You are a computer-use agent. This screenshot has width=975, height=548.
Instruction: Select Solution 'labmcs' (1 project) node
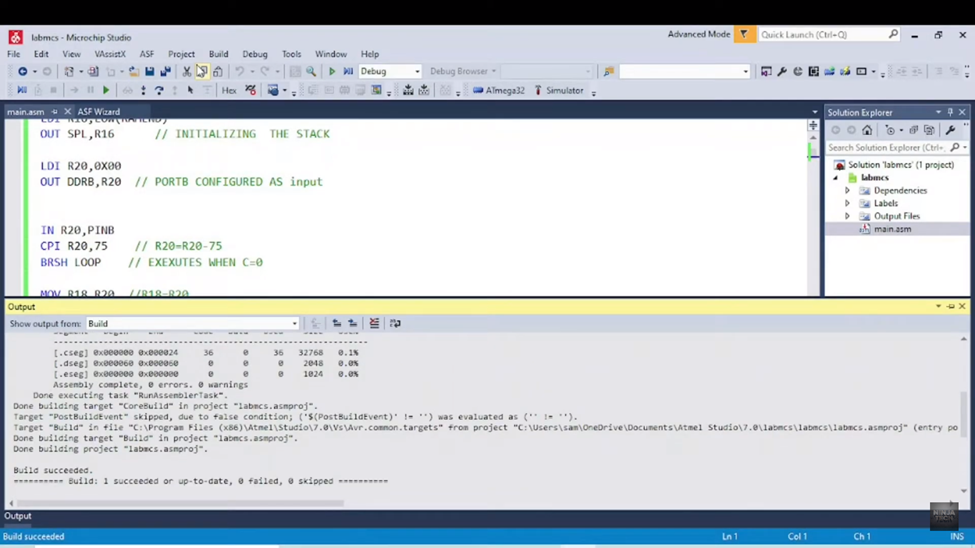click(x=900, y=165)
